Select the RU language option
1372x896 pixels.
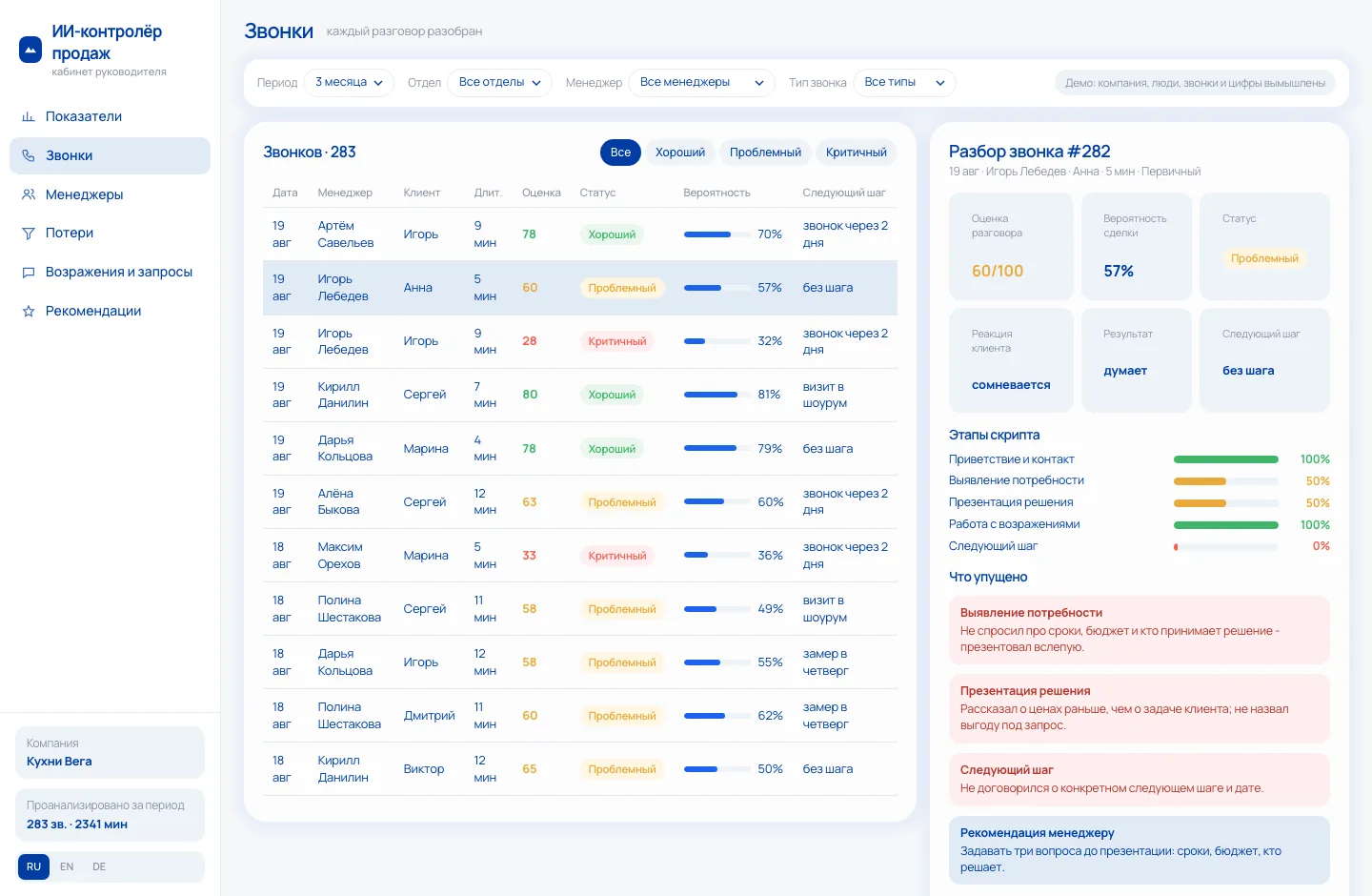33,866
